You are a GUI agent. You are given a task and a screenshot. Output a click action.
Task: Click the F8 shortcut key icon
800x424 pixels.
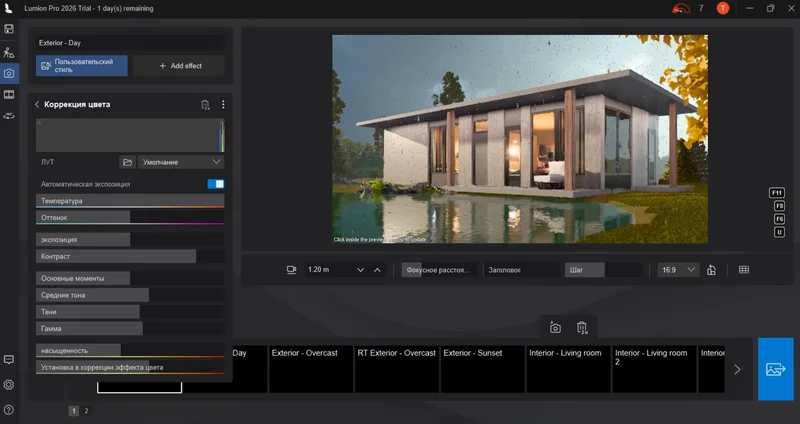779,206
